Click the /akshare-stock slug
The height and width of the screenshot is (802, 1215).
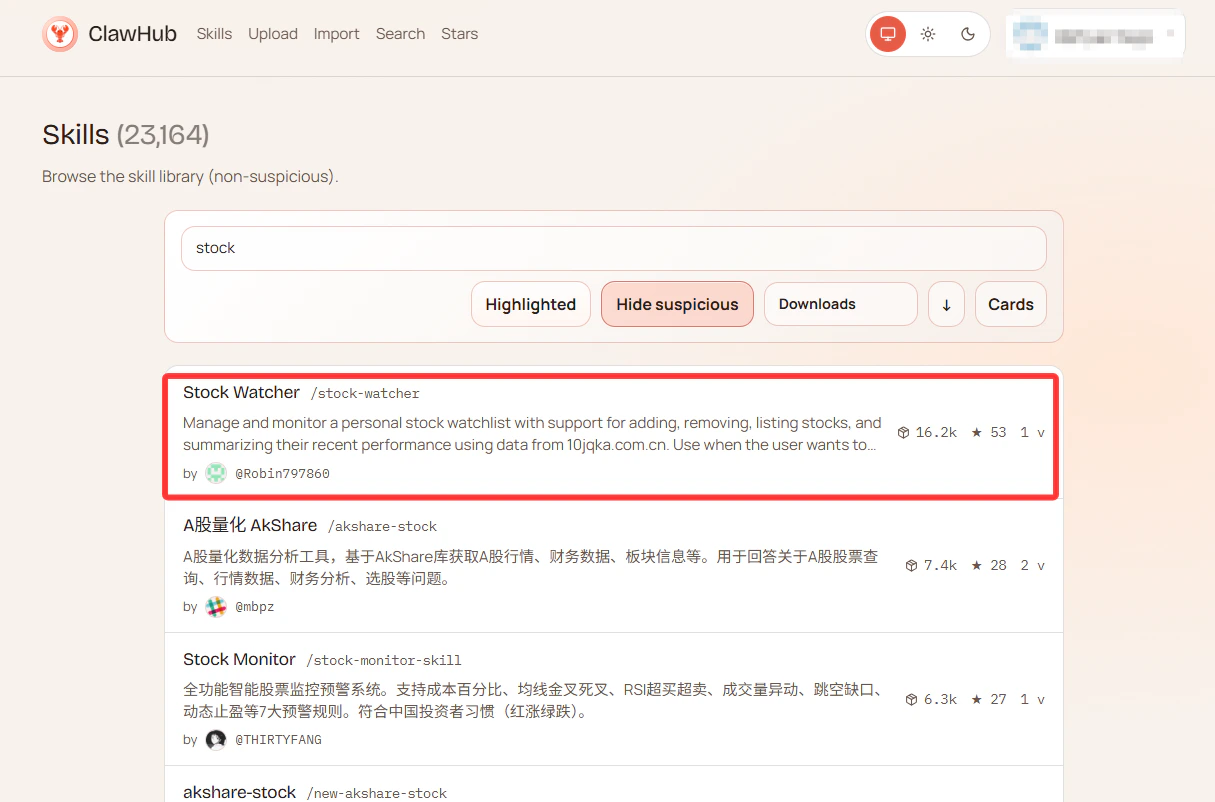(x=382, y=527)
